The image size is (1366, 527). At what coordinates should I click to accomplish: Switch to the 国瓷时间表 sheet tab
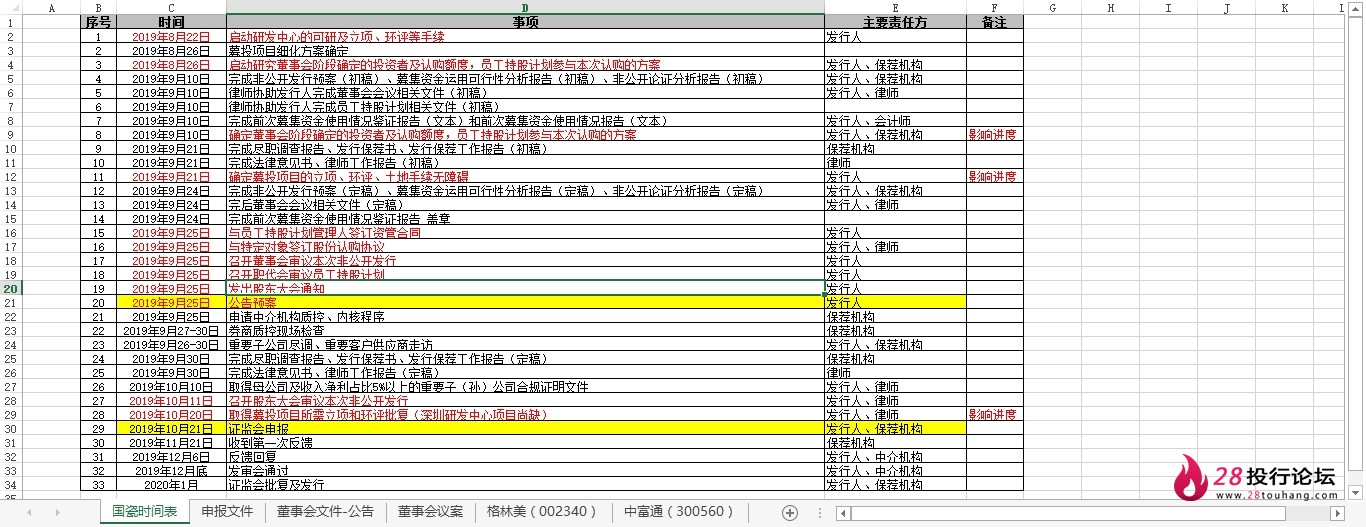pos(144,512)
